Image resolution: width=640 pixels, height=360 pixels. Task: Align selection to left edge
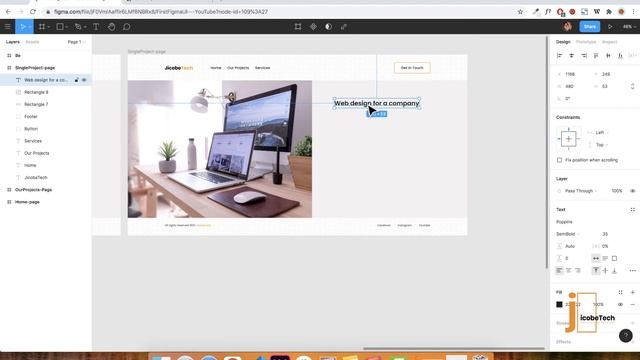(x=559, y=56)
